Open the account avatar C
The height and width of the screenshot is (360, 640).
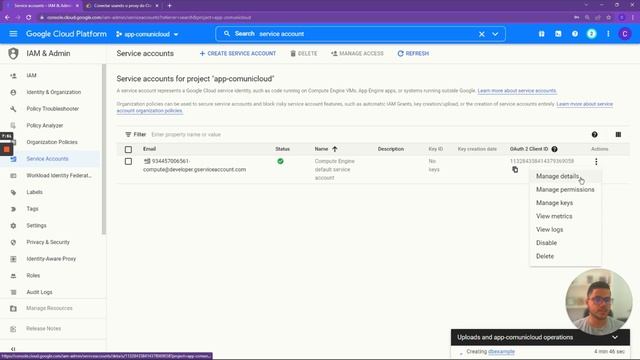624,34
